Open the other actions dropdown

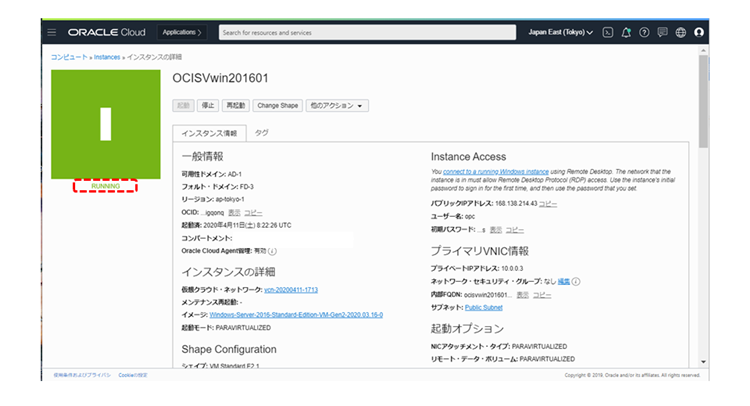tap(337, 106)
